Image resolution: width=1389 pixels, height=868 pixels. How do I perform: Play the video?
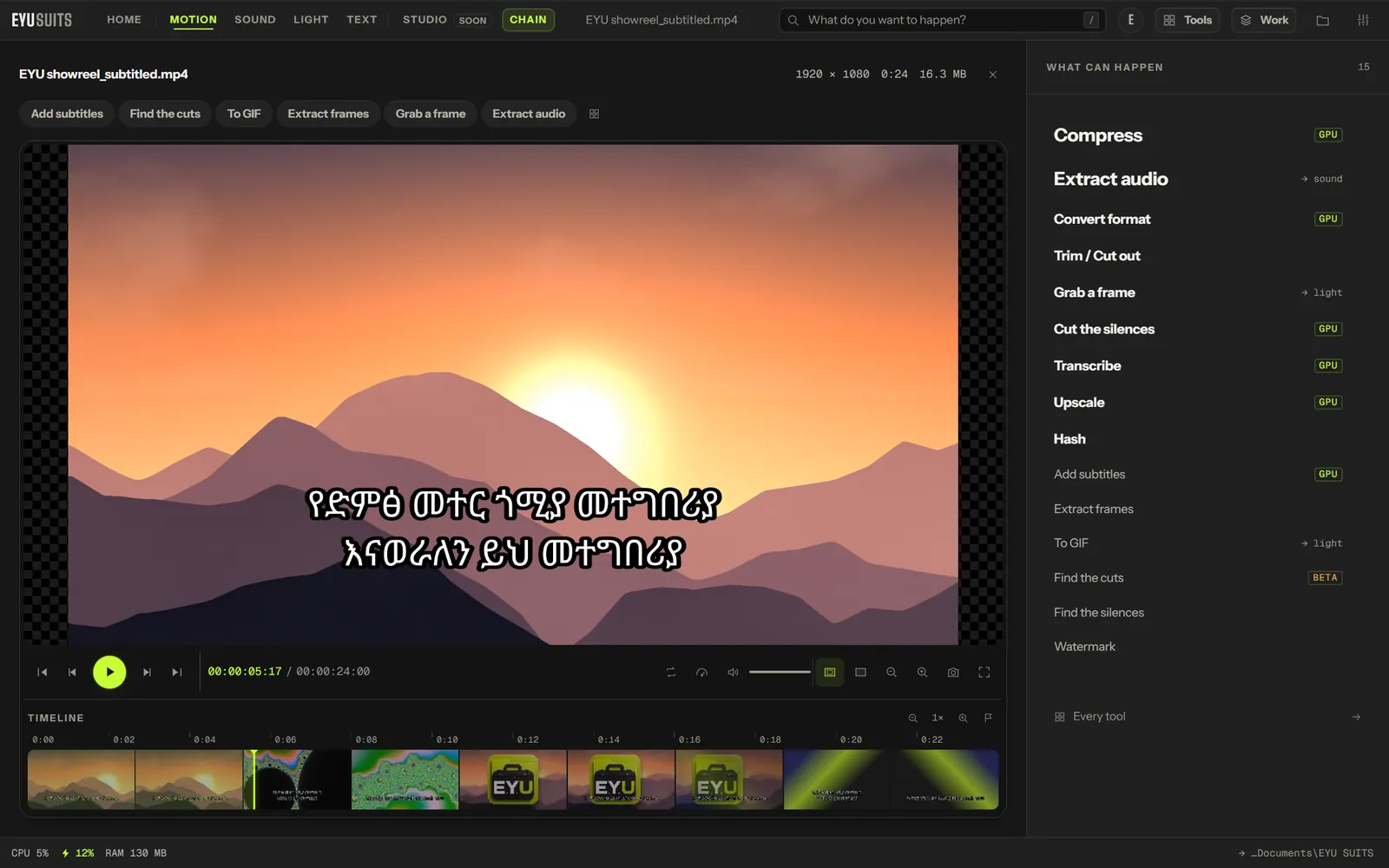(x=109, y=672)
